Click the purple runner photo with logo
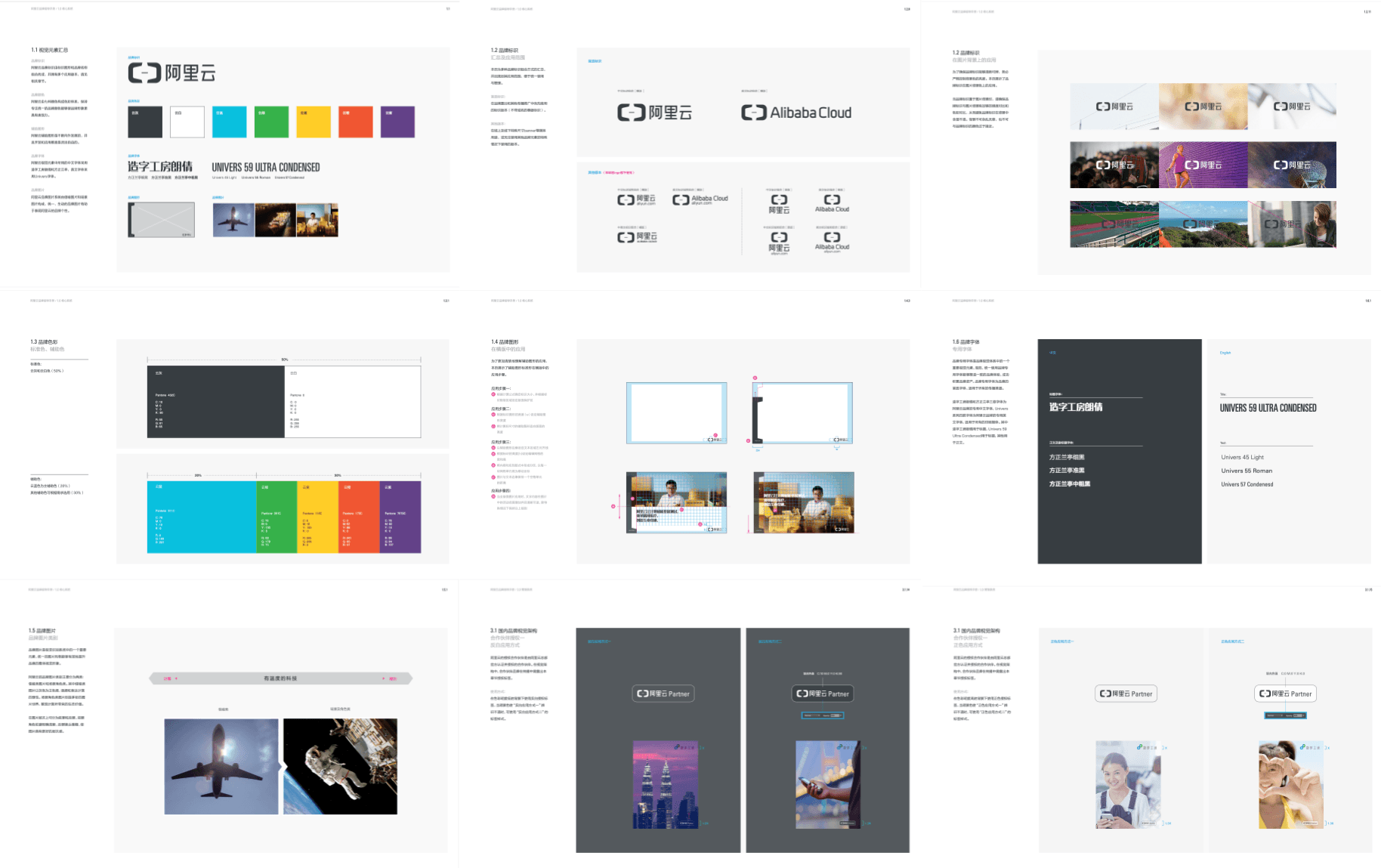 1203,165
